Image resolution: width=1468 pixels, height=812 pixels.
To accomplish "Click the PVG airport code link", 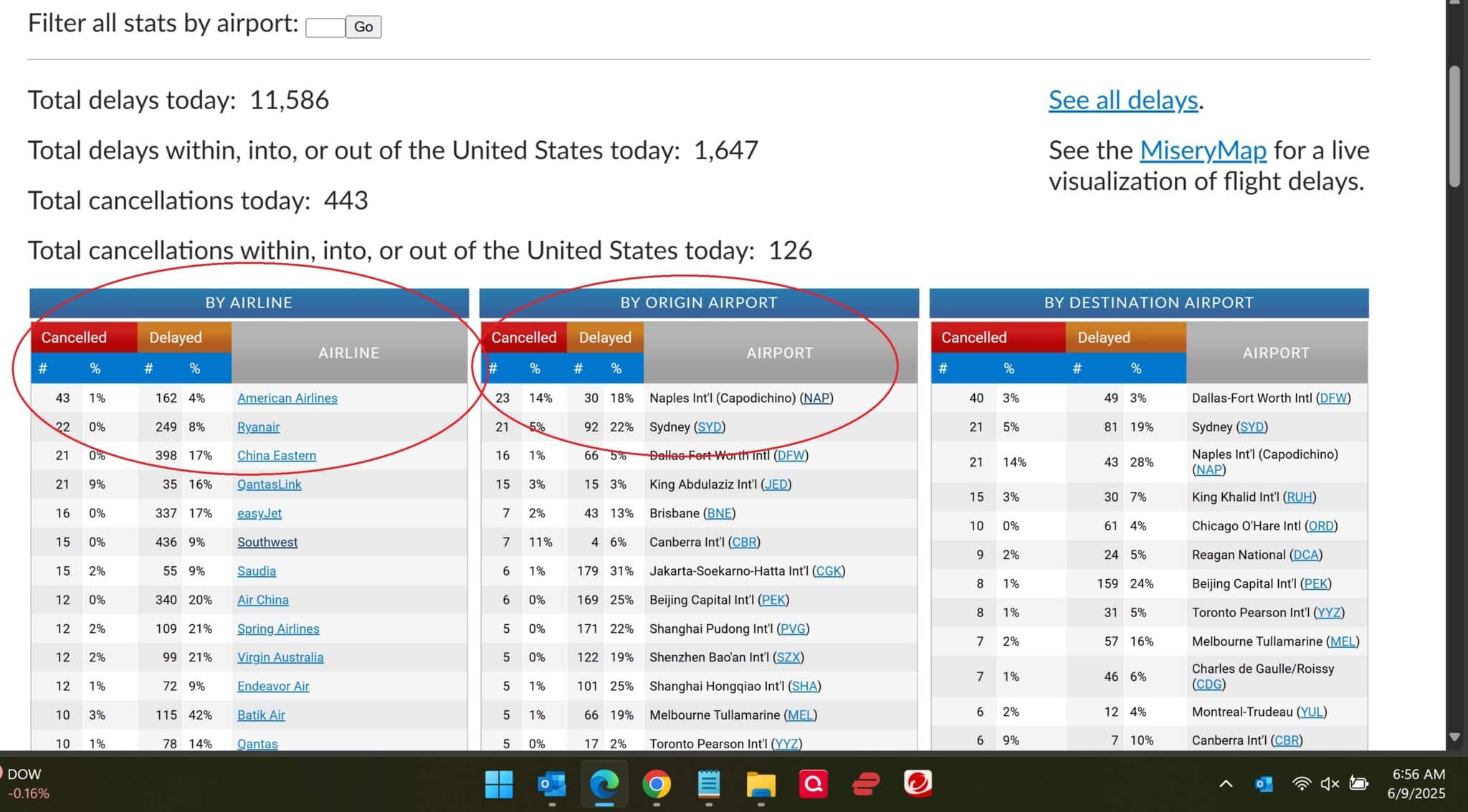I will [793, 629].
